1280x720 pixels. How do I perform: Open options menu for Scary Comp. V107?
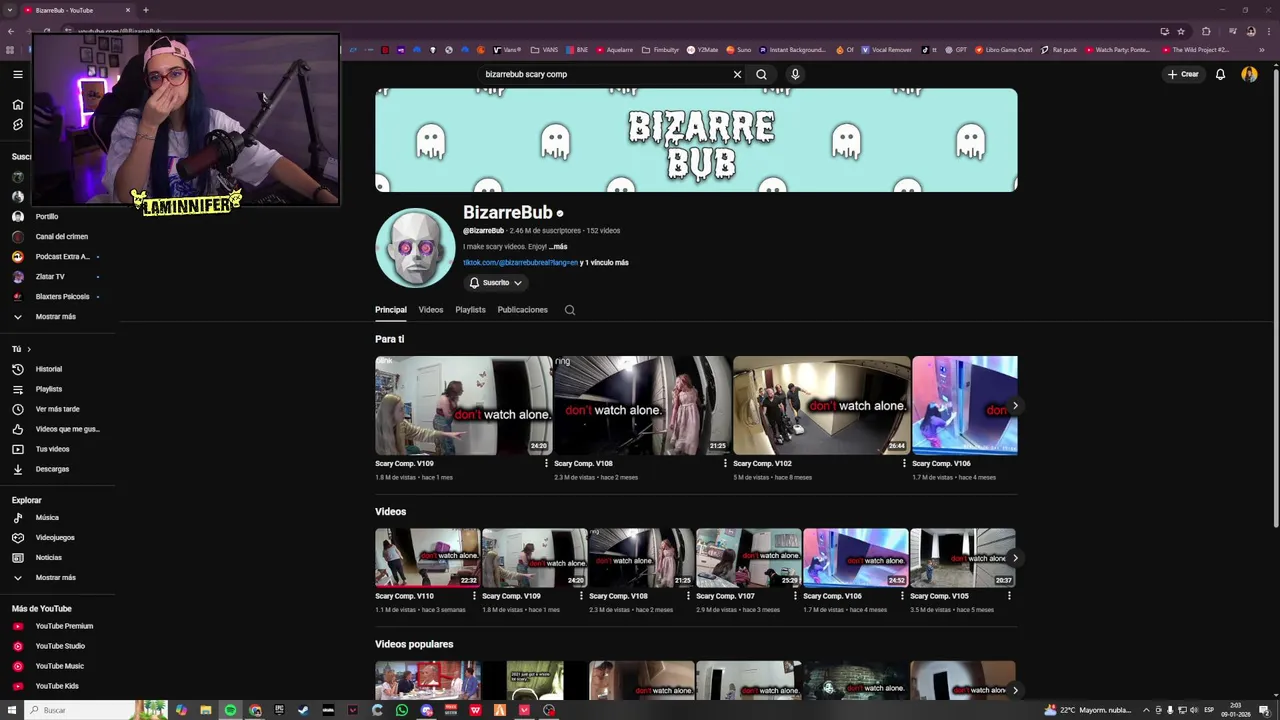[795, 596]
